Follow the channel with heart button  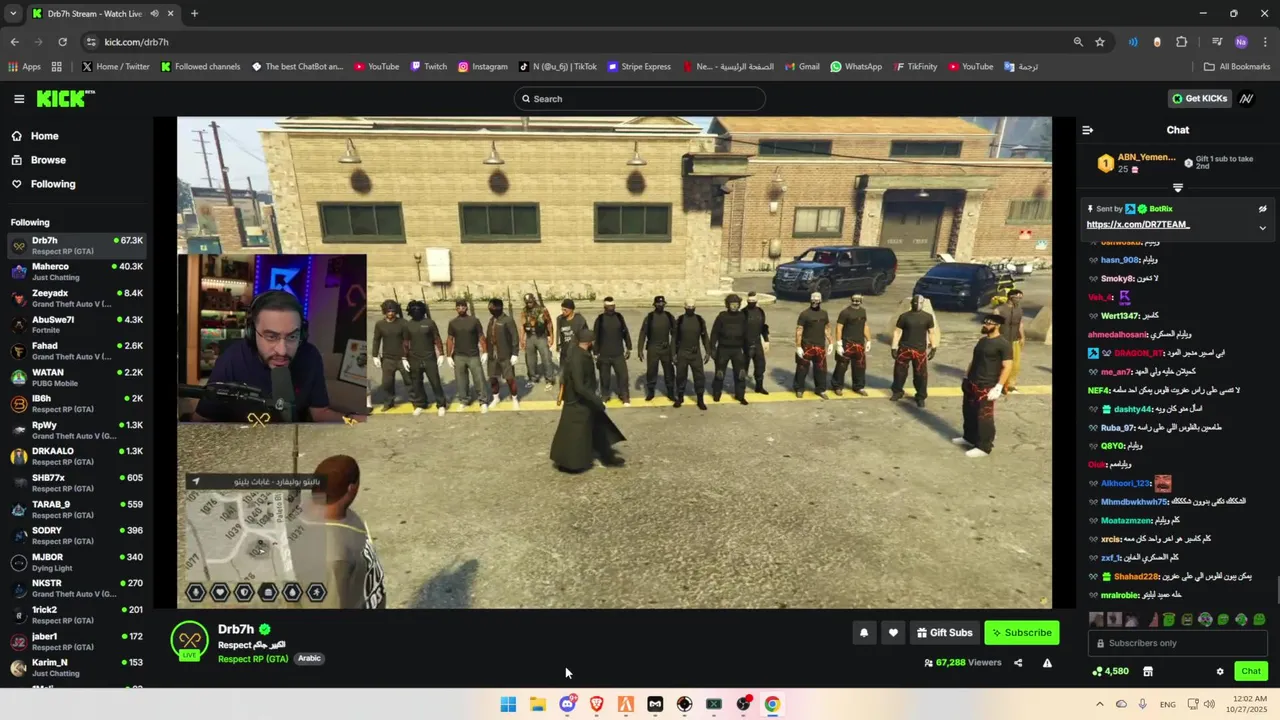coord(893,632)
